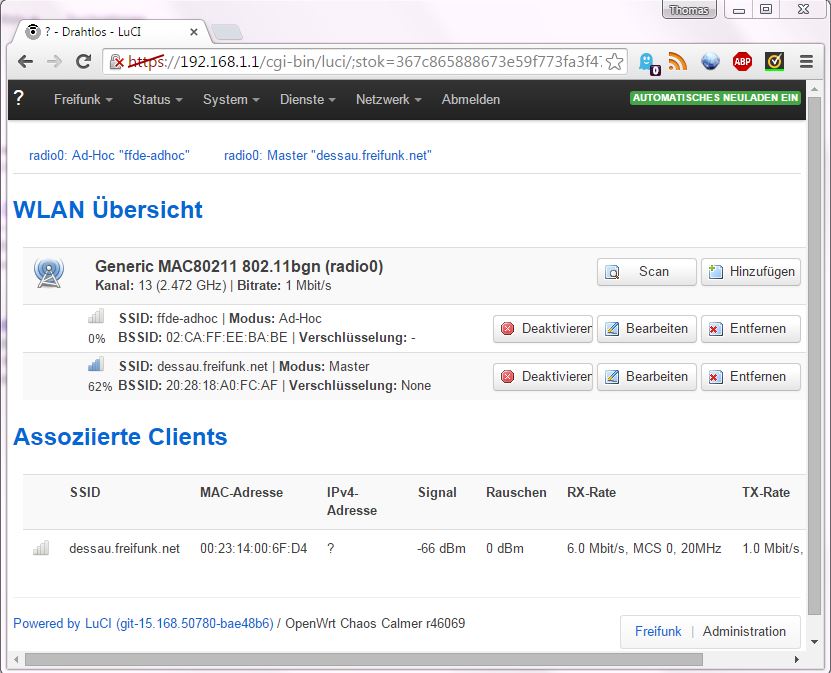
Task: Deactivate the dessau.freifunk.net network
Action: (543, 377)
